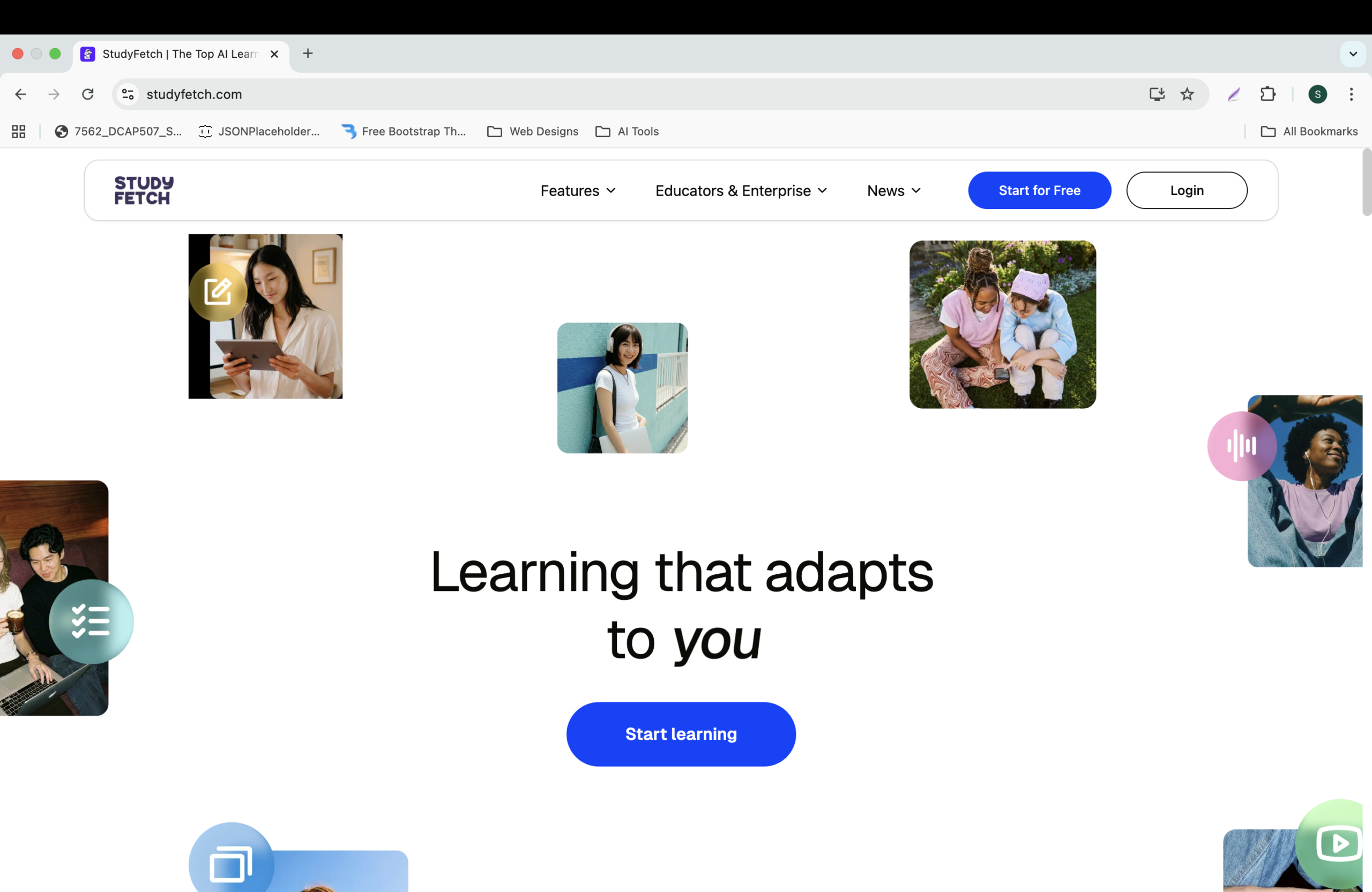Open the Web Designs bookmarks folder
This screenshot has height=892, width=1372.
tap(533, 131)
